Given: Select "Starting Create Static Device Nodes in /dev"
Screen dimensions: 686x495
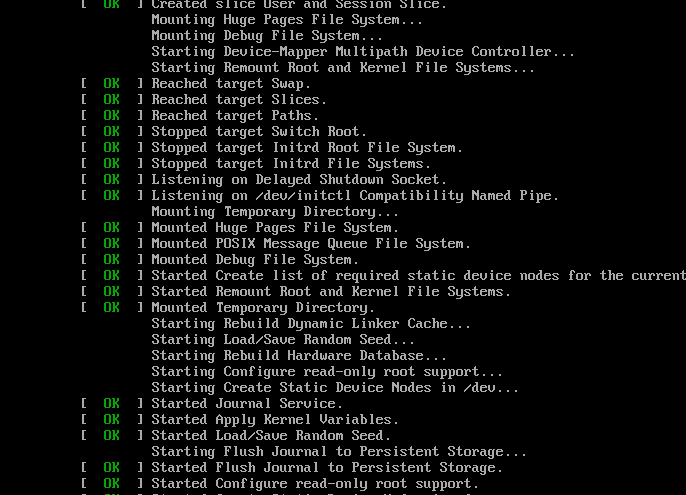Looking at the screenshot, I should coord(335,388).
